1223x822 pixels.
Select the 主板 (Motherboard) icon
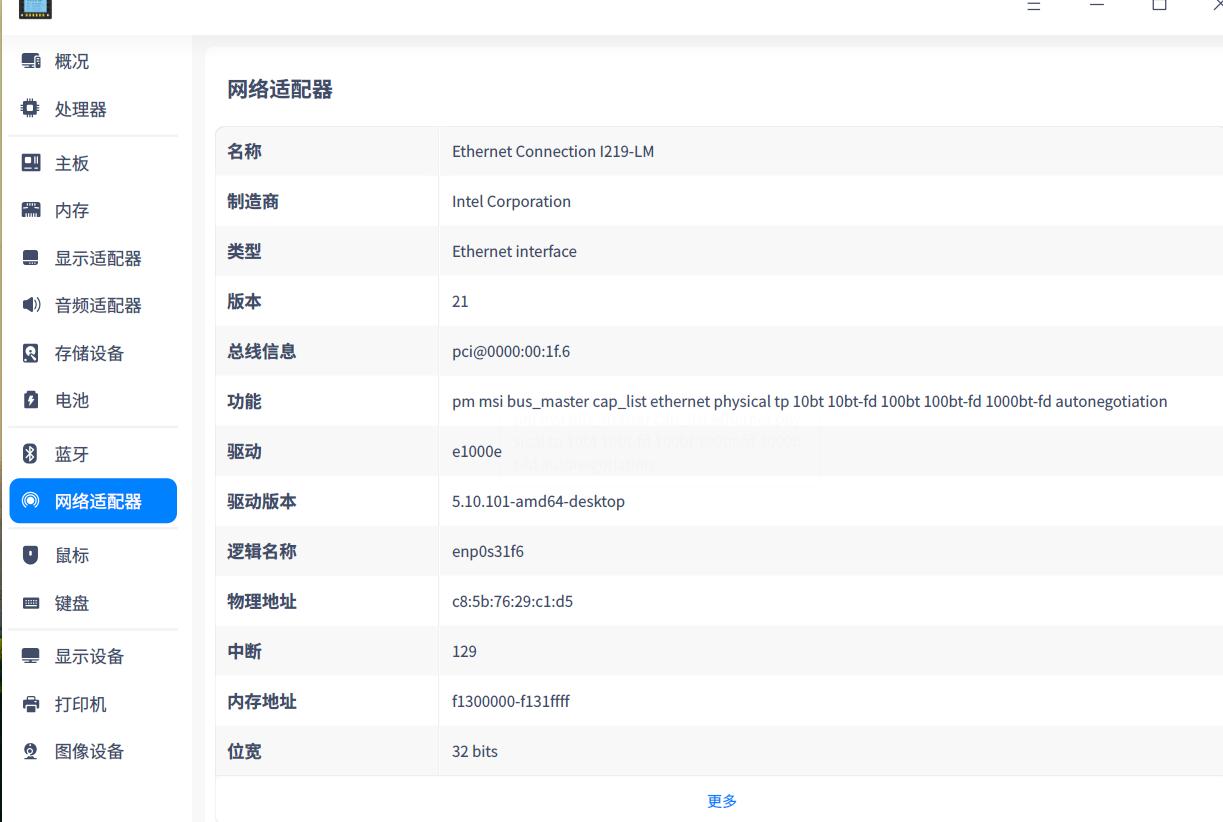point(72,163)
